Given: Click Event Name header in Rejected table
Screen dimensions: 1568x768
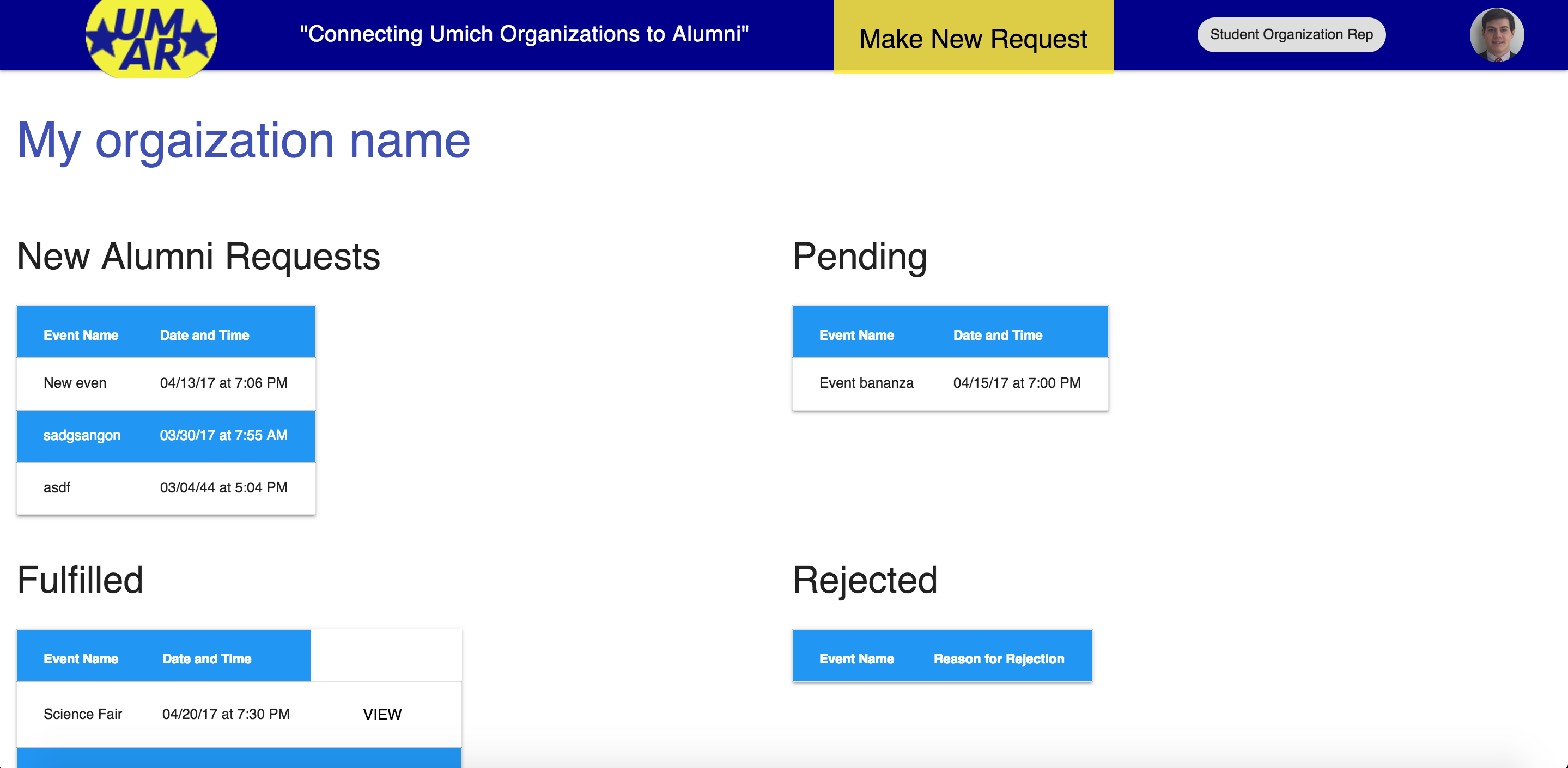Looking at the screenshot, I should click(x=856, y=659).
